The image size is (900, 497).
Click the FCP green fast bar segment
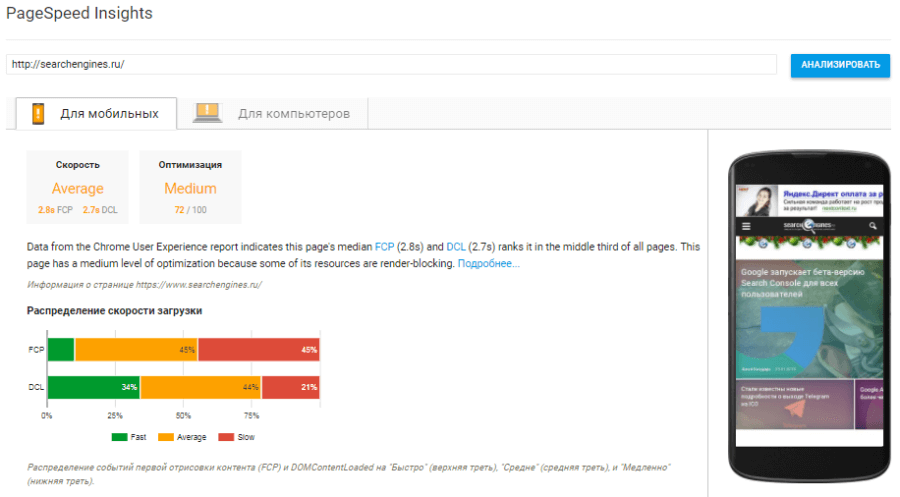[x=61, y=350]
